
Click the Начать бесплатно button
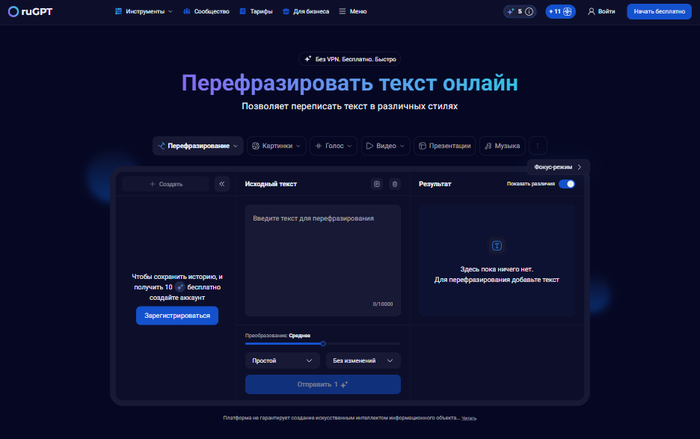point(659,11)
